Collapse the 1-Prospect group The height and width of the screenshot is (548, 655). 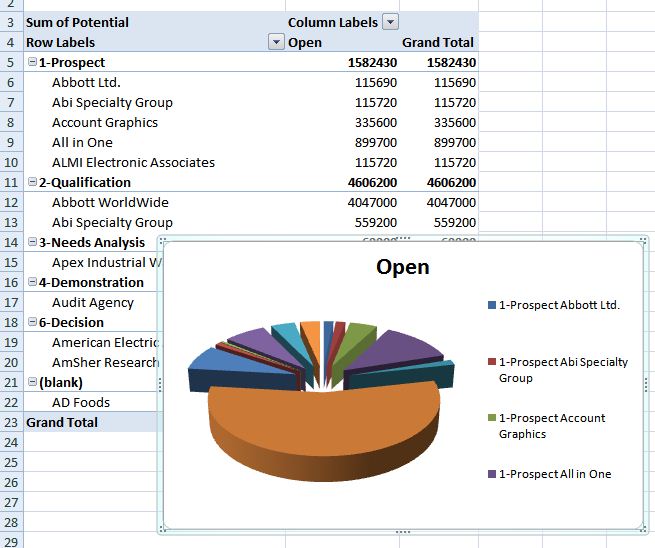[x=32, y=63]
